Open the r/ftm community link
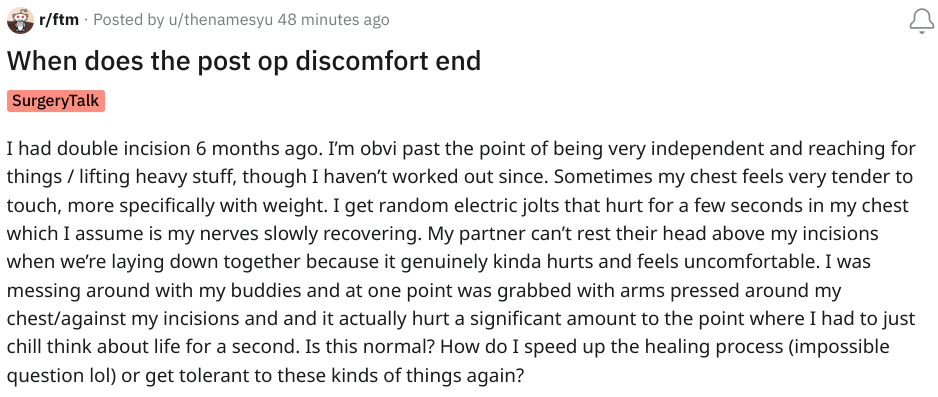The image size is (938, 397). tap(59, 20)
